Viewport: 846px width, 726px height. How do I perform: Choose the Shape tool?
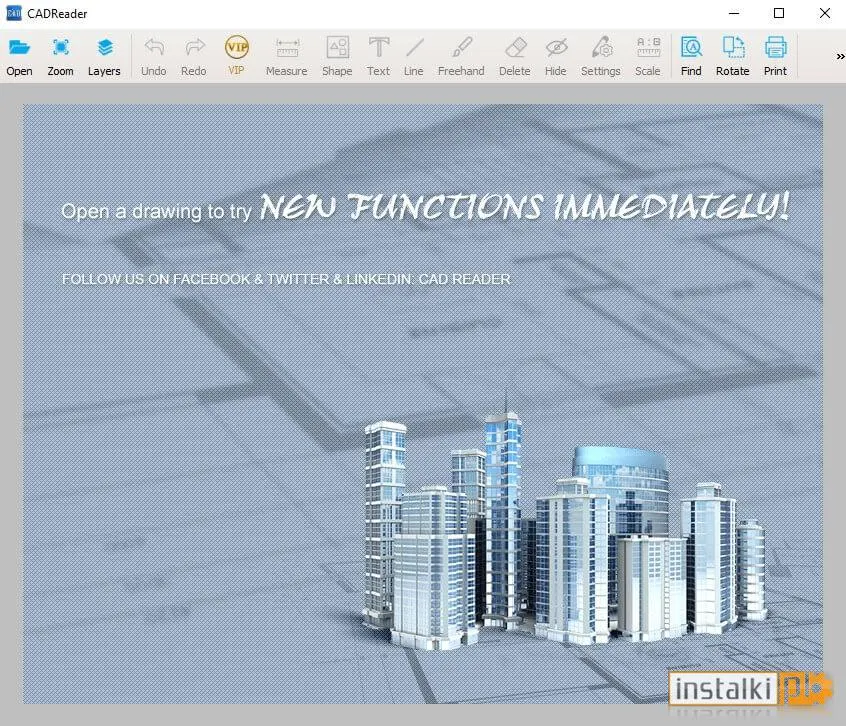pos(337,57)
